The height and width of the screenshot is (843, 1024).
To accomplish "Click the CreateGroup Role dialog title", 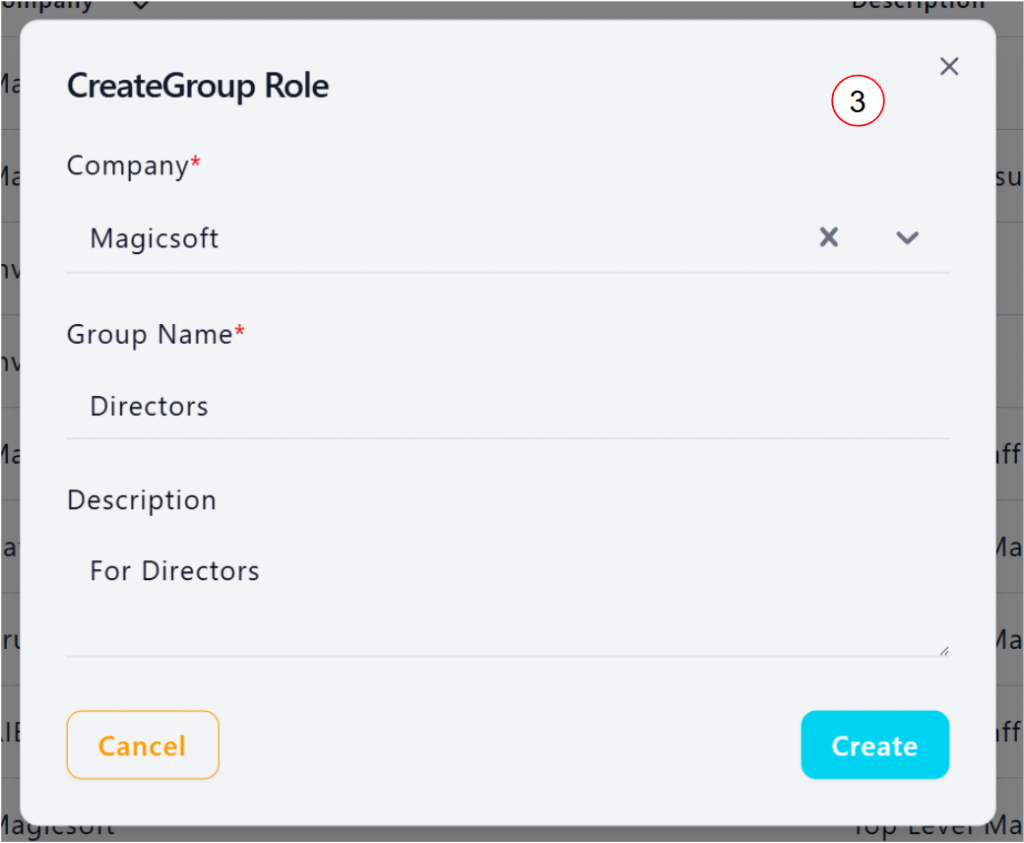I will click(x=198, y=86).
